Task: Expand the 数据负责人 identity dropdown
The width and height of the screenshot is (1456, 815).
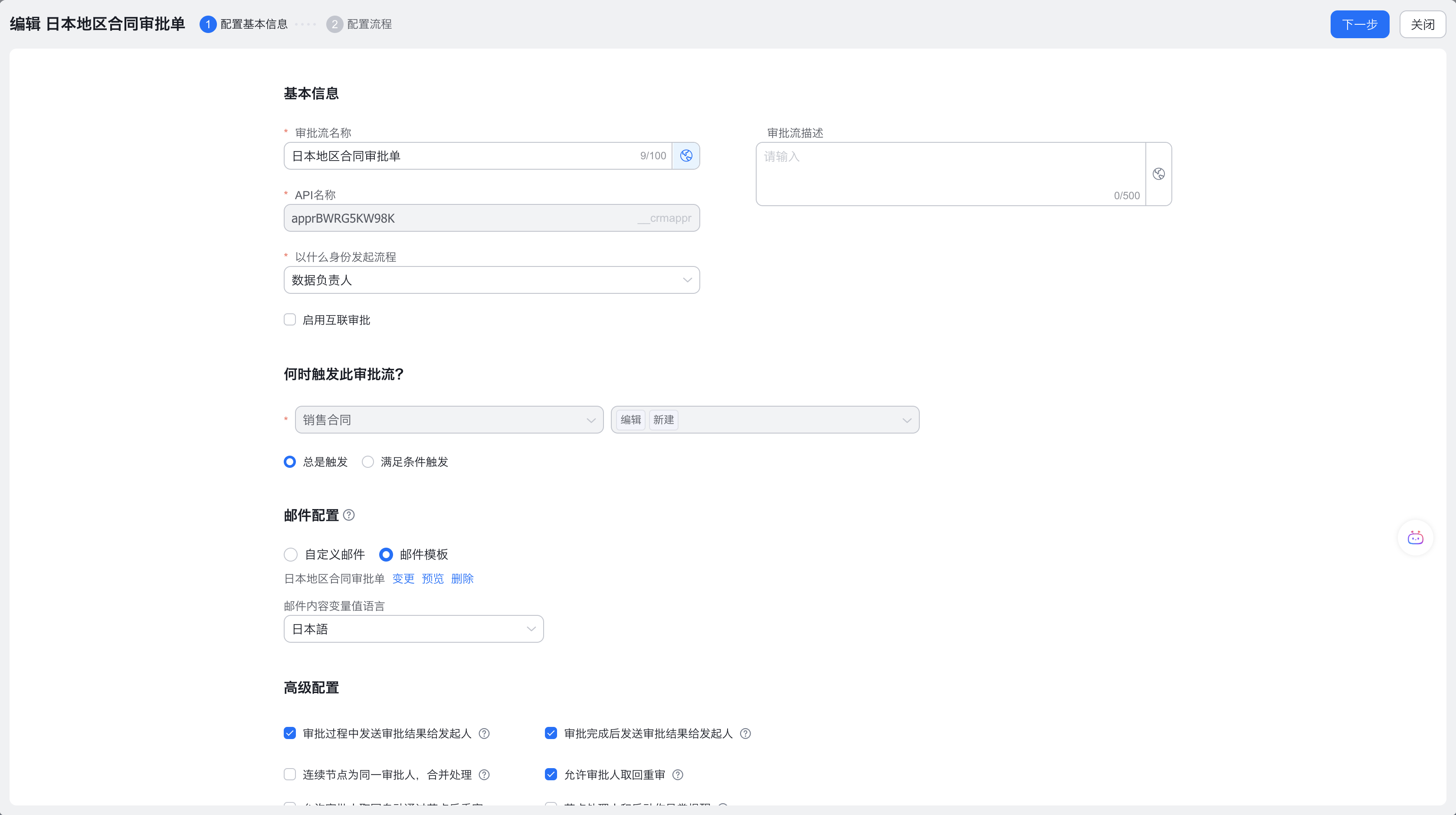Action: pos(491,280)
